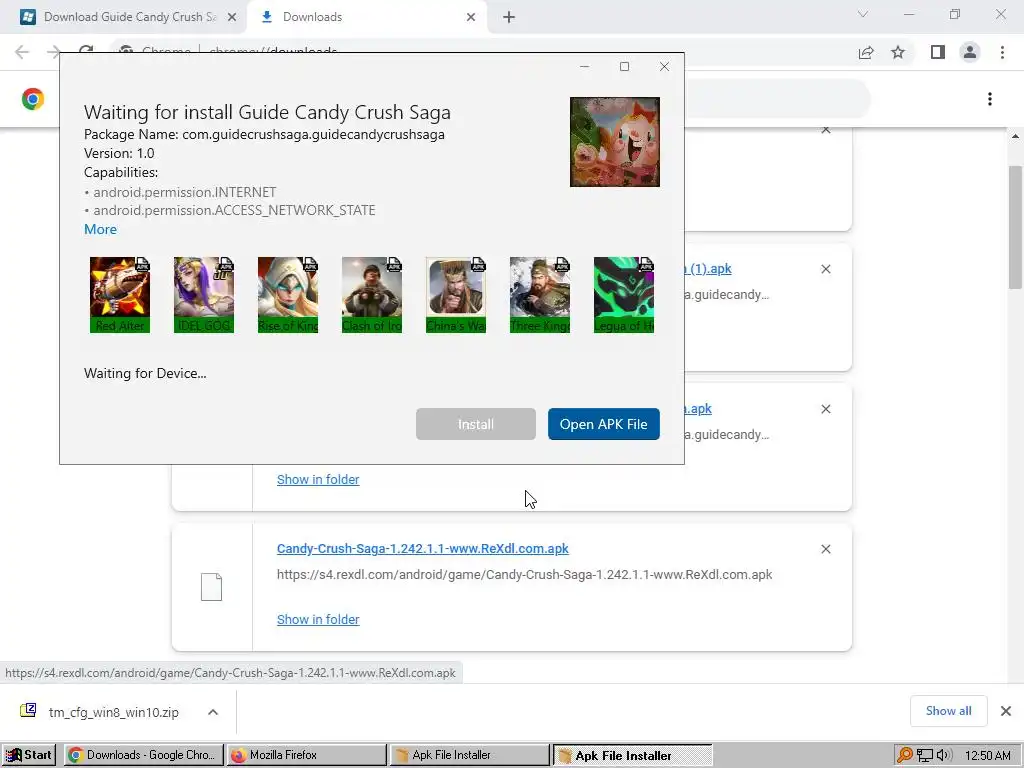Viewport: 1024px width, 768px height.
Task: Click the Red Alter app thumbnail
Action: pos(120,295)
